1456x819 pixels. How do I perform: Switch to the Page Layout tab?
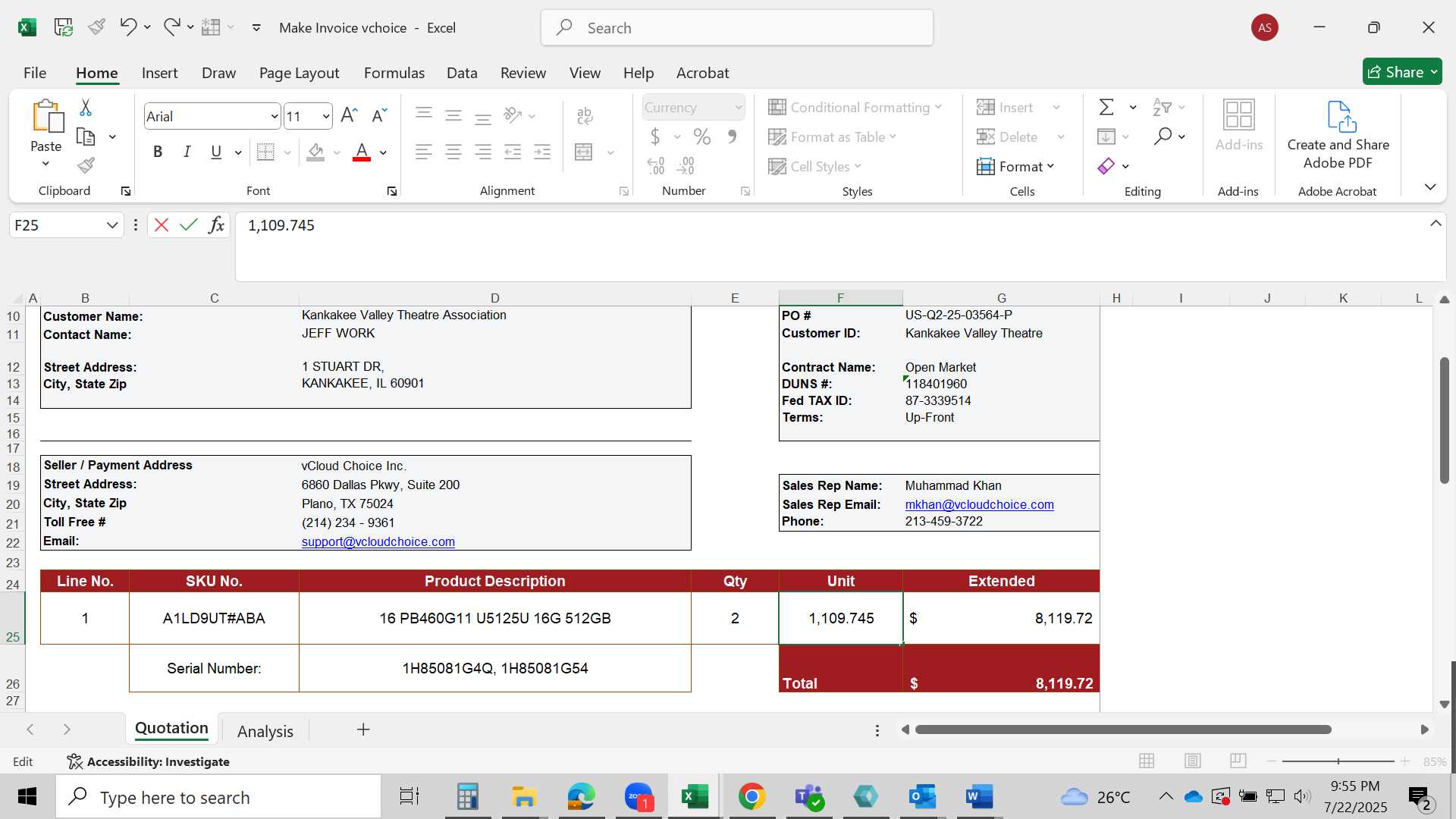coord(299,73)
